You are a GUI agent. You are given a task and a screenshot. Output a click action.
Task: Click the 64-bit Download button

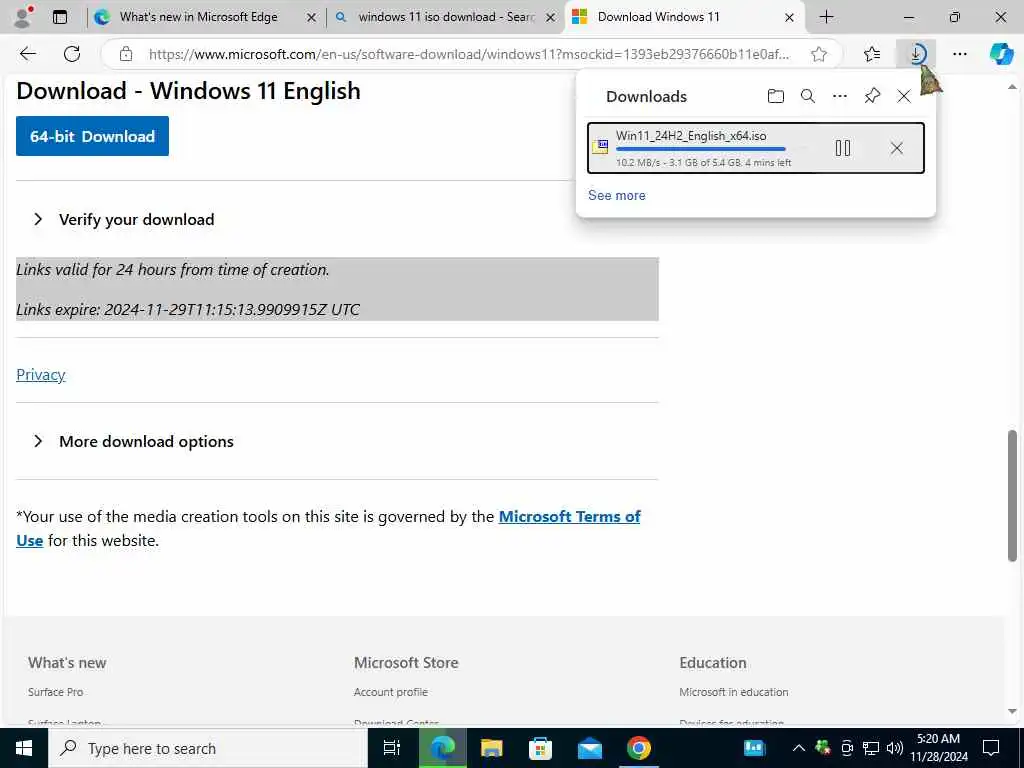point(92,136)
